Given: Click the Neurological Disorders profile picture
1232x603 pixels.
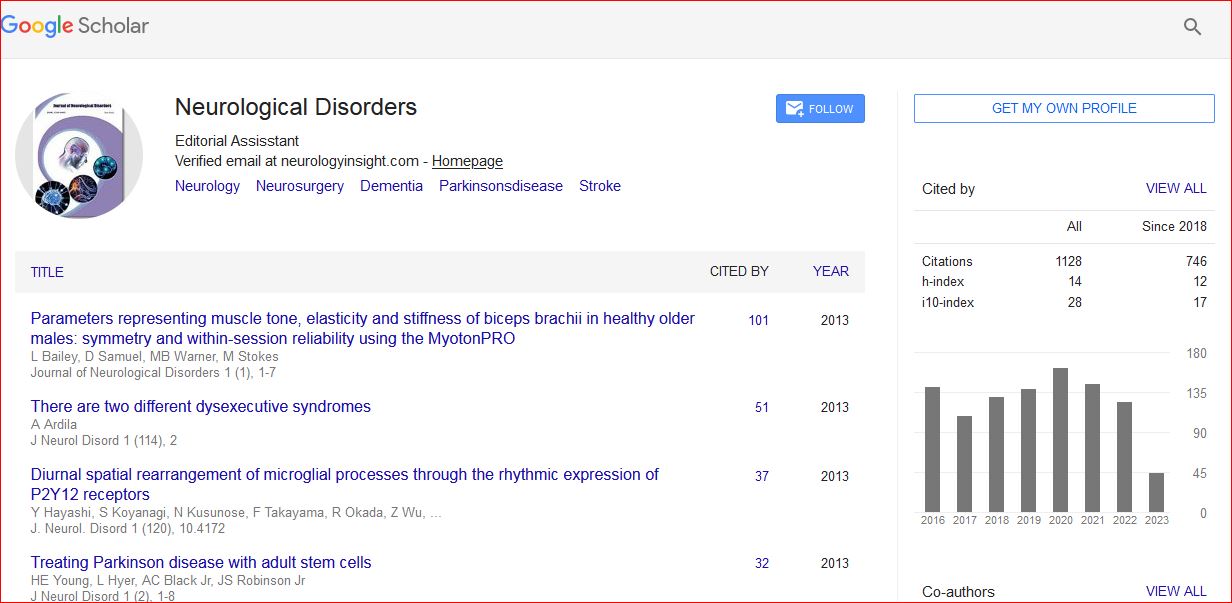Looking at the screenshot, I should click(x=79, y=155).
